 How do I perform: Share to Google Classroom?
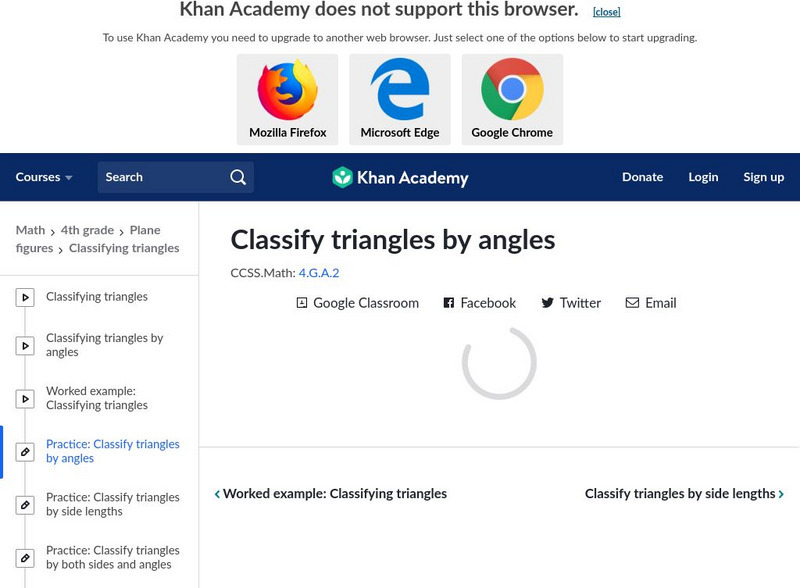[357, 303]
